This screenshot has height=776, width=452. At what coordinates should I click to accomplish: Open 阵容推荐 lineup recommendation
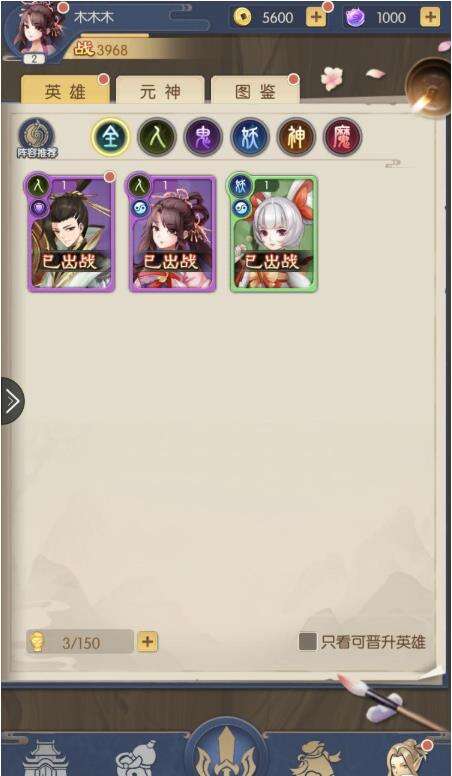tap(37, 139)
